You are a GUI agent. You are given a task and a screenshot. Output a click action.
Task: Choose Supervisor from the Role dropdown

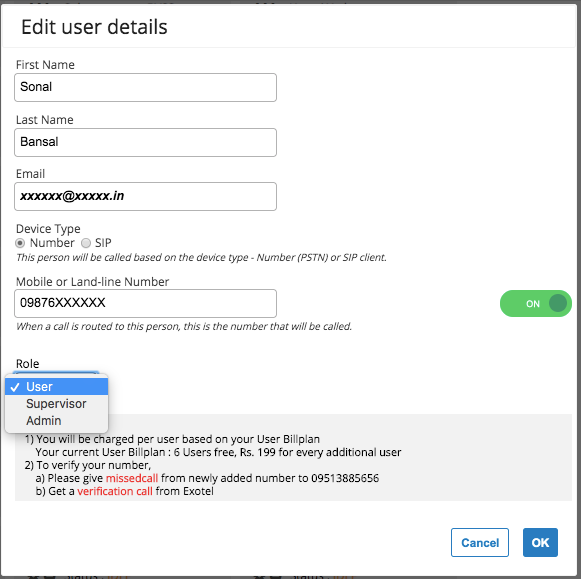[x=56, y=404]
